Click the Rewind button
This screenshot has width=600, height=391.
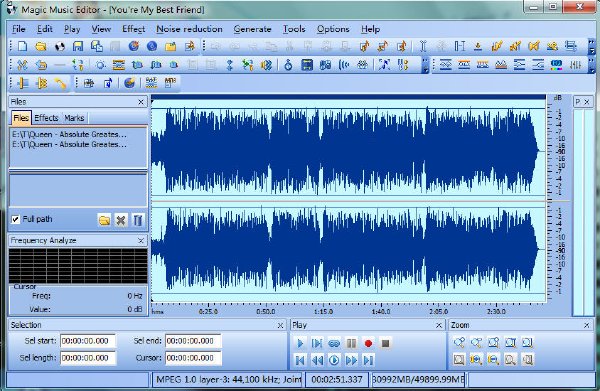click(x=317, y=360)
